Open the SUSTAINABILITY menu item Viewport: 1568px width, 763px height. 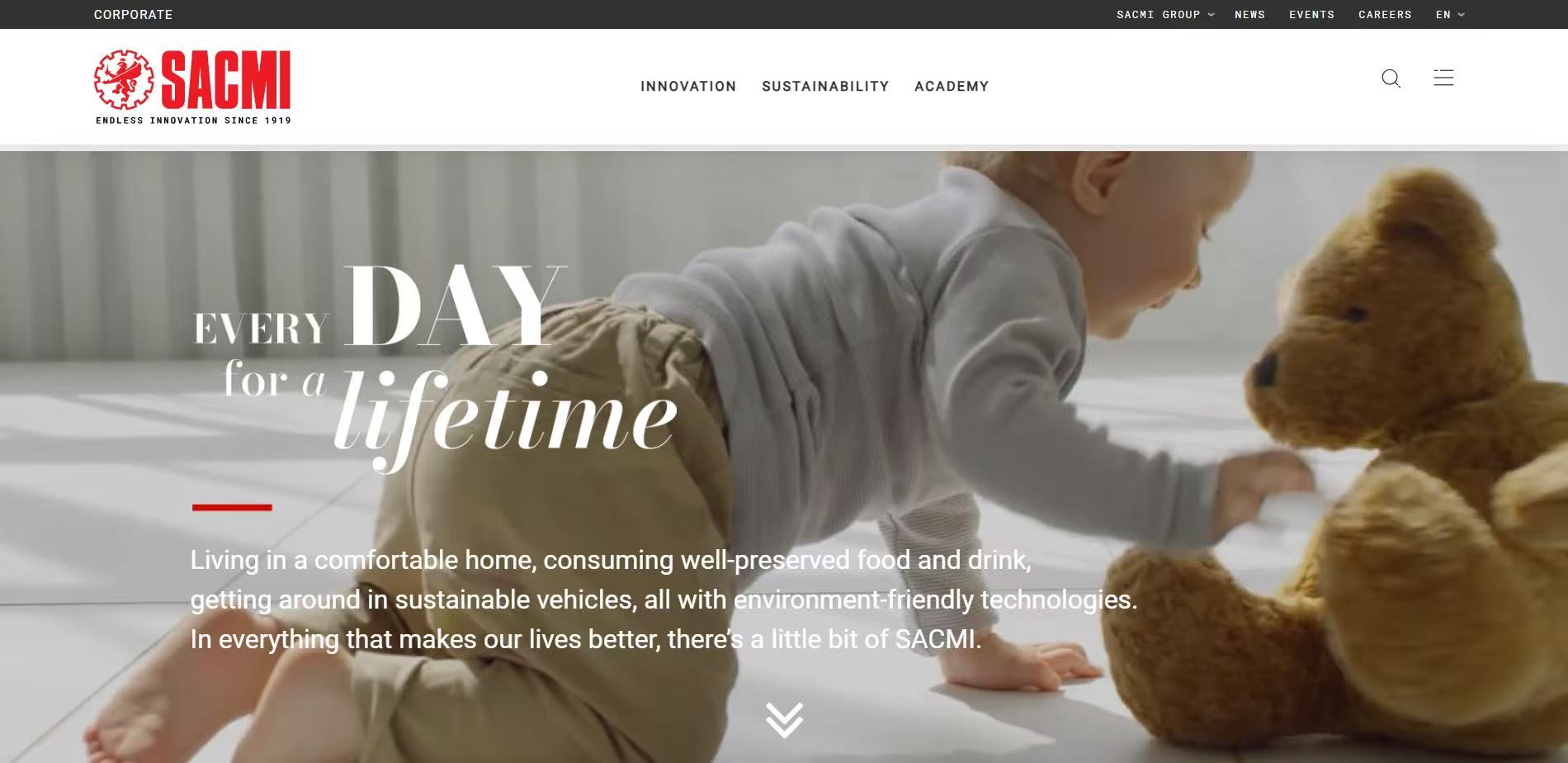825,86
